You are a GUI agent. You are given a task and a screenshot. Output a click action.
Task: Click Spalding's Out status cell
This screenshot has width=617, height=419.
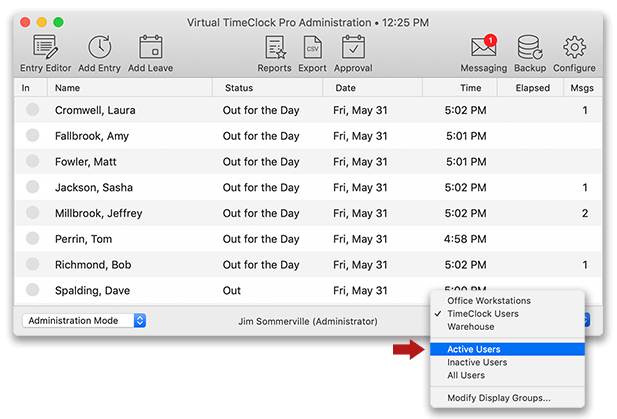tap(232, 290)
